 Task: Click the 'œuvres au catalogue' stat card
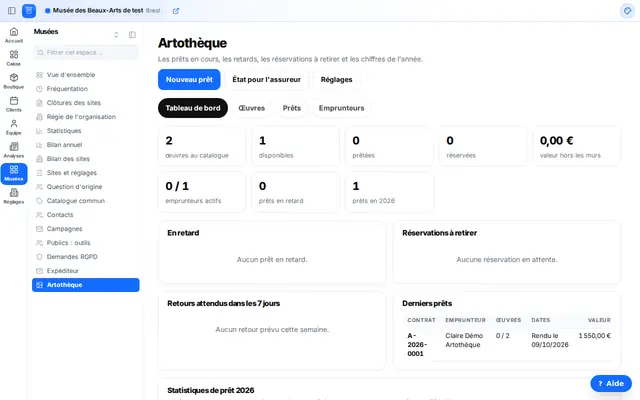pyautogui.click(x=202, y=147)
